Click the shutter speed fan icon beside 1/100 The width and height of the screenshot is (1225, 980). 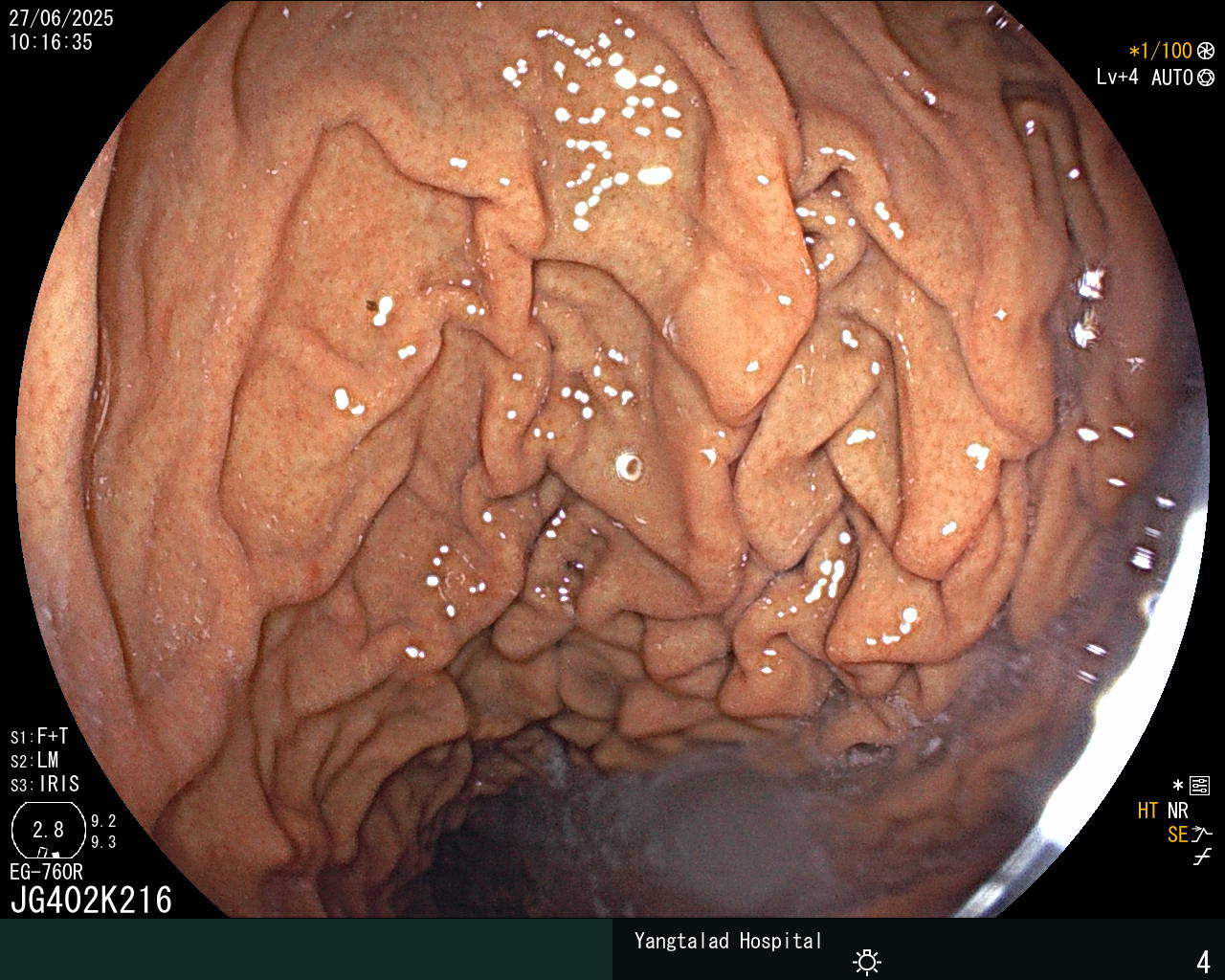pos(1206,52)
